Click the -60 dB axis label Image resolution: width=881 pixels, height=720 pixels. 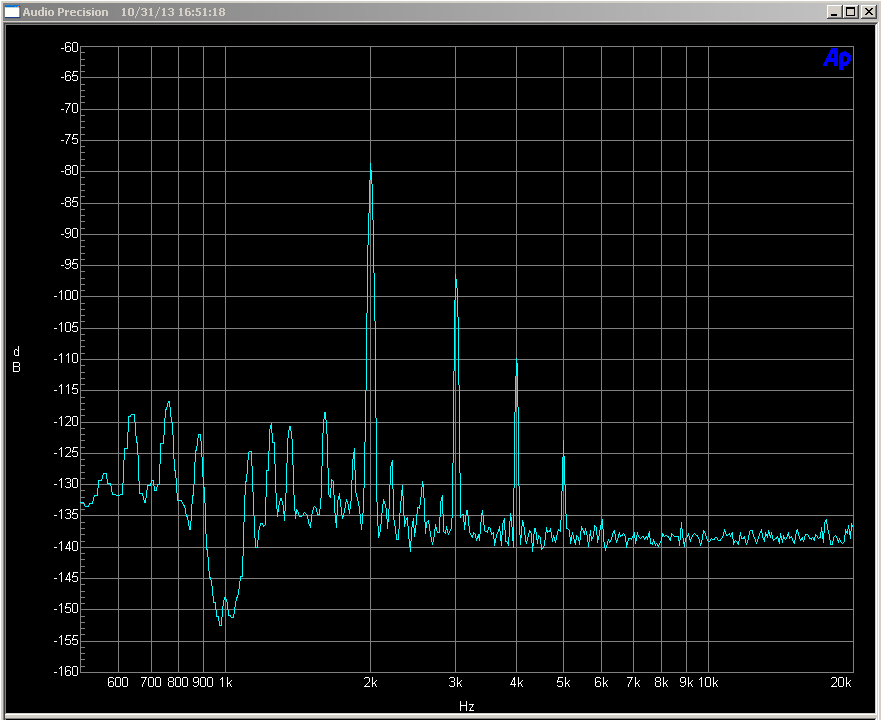click(70, 47)
